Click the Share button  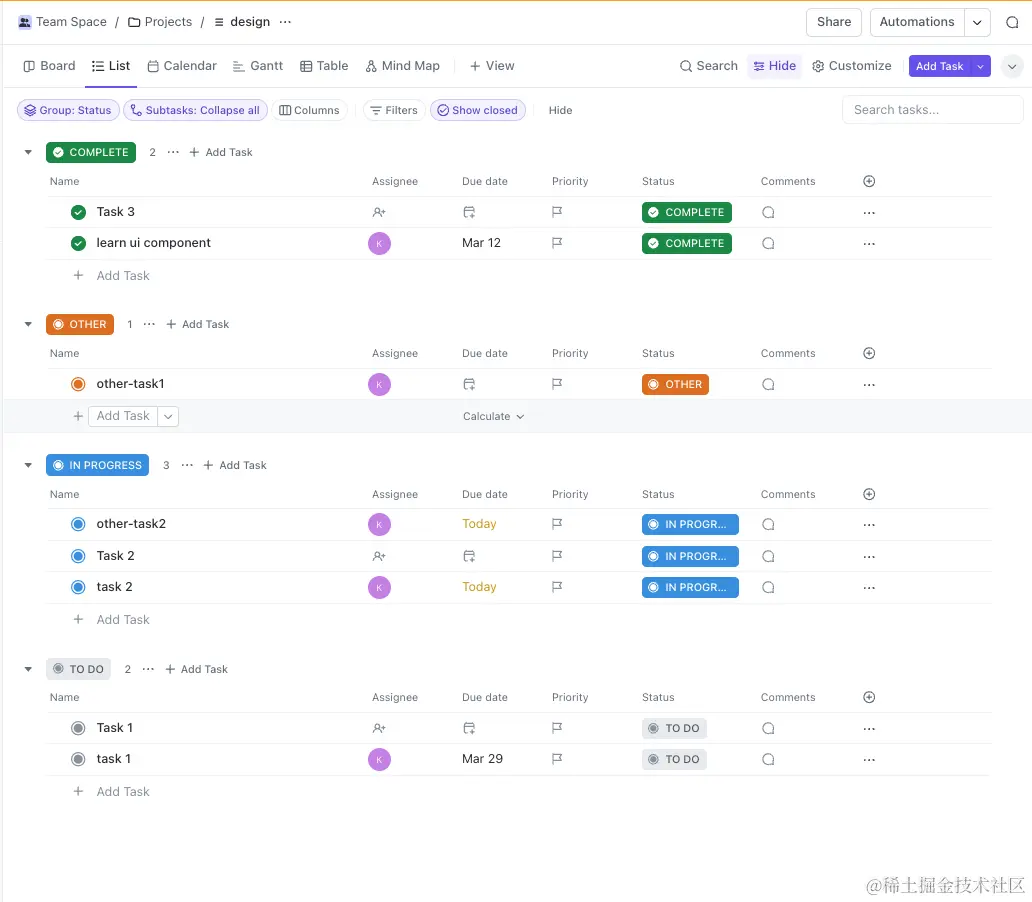tap(833, 22)
